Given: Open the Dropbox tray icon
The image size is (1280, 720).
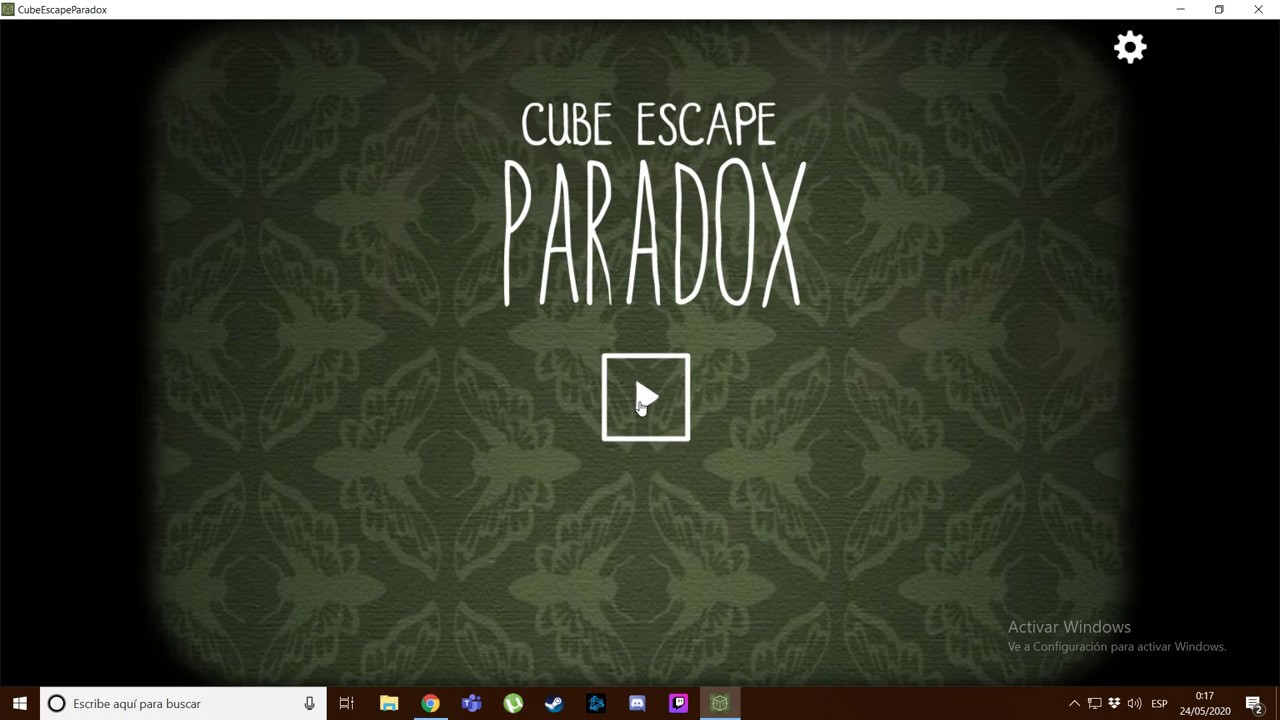Looking at the screenshot, I should pyautogui.click(x=1114, y=704).
